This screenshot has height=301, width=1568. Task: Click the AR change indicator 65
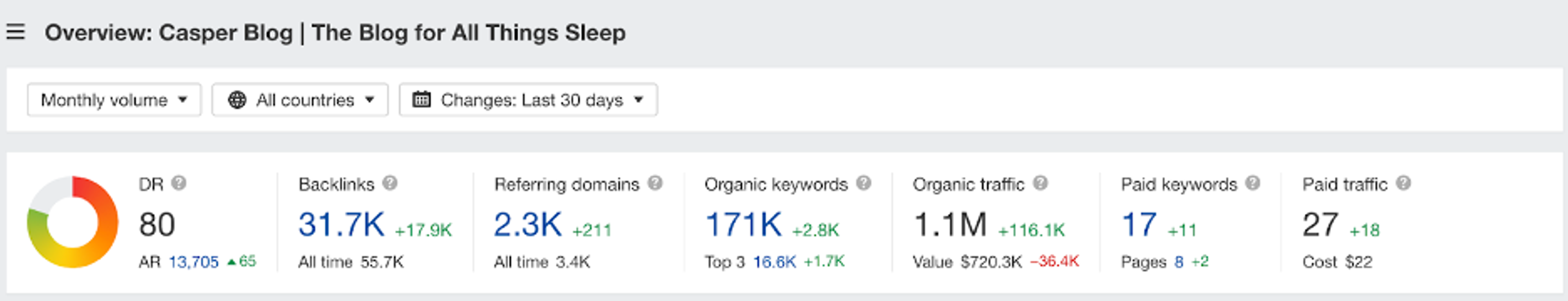point(242,261)
